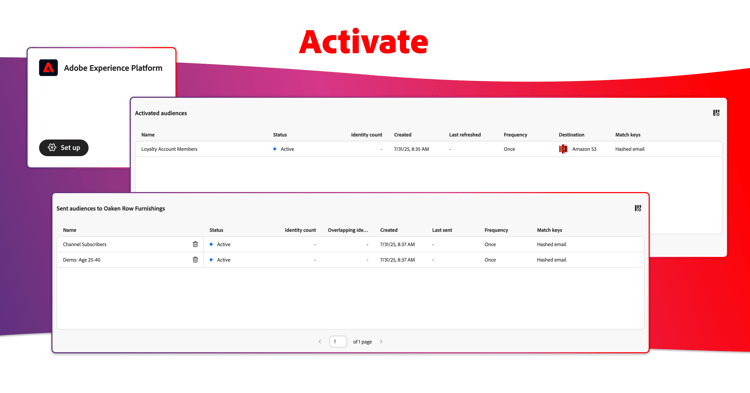Go to next page arrow
This screenshot has width=750, height=393.
[x=381, y=342]
